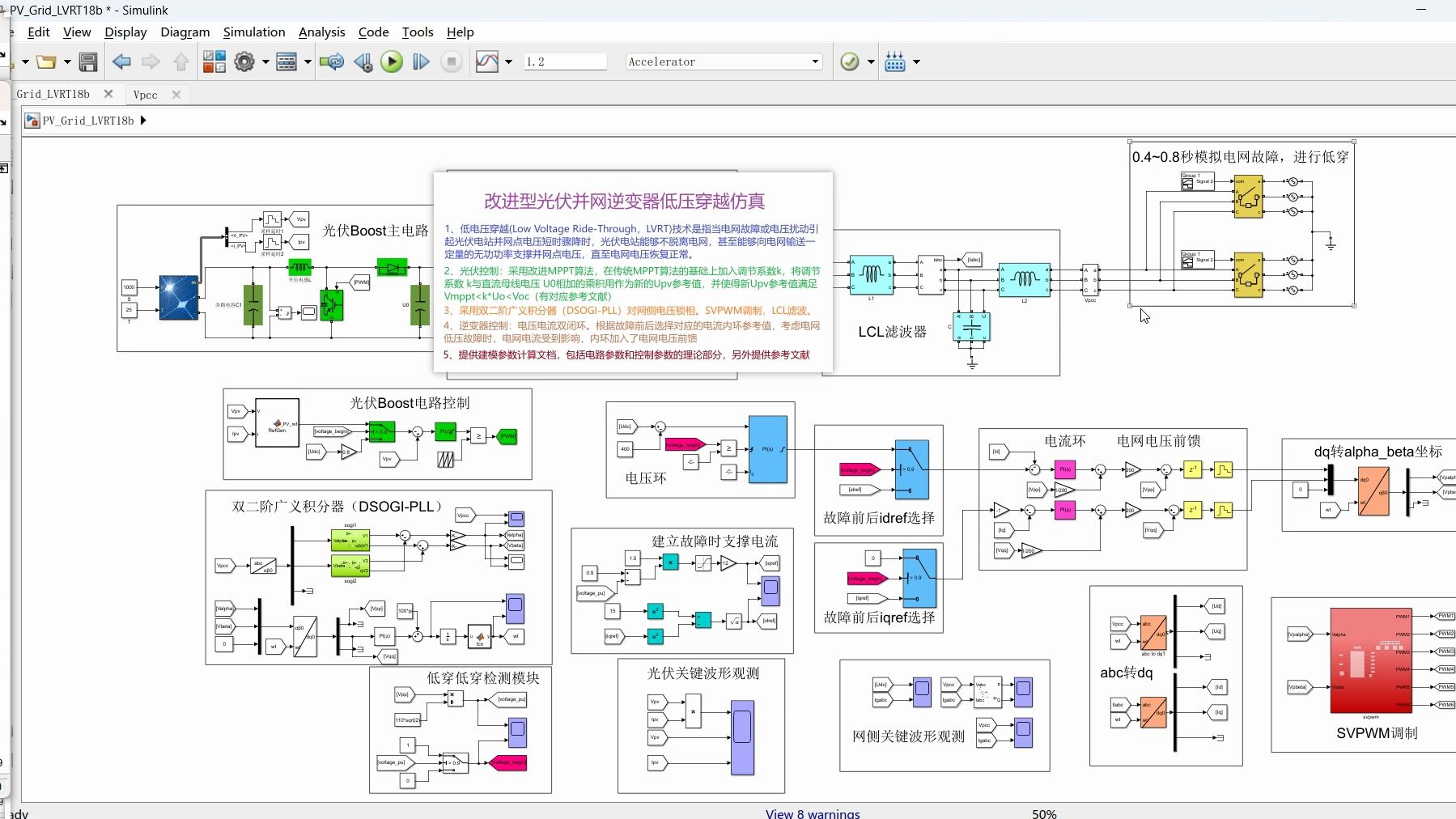Select the blue PV array block
This screenshot has height=819, width=1456.
[178, 298]
